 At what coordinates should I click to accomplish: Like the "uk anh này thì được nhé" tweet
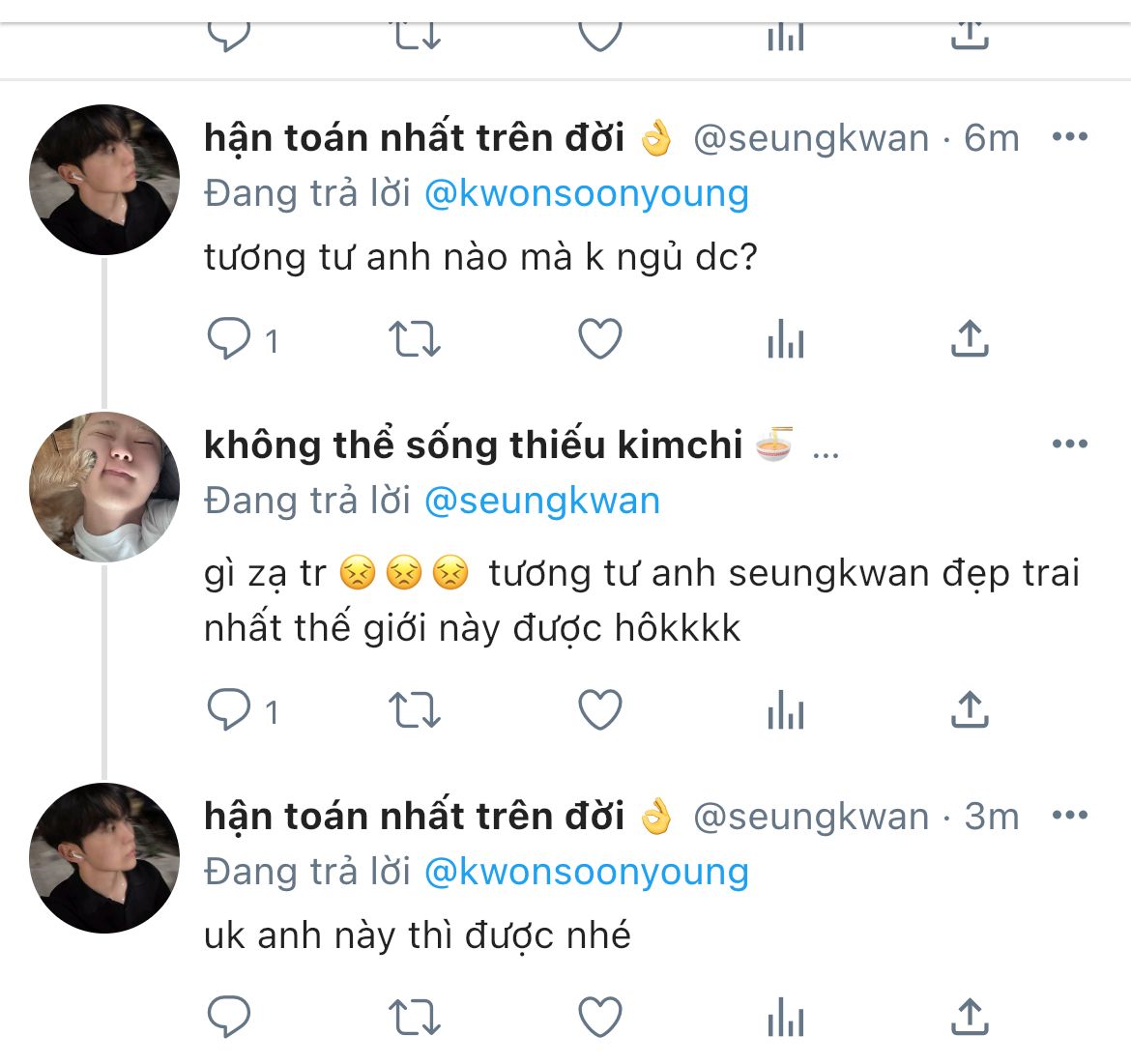599,1018
